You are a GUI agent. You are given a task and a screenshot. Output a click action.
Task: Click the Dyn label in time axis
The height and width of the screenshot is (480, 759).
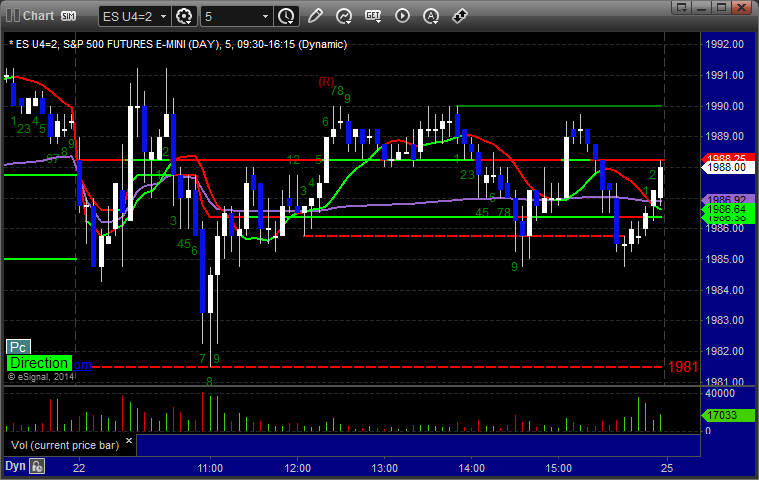[x=15, y=466]
